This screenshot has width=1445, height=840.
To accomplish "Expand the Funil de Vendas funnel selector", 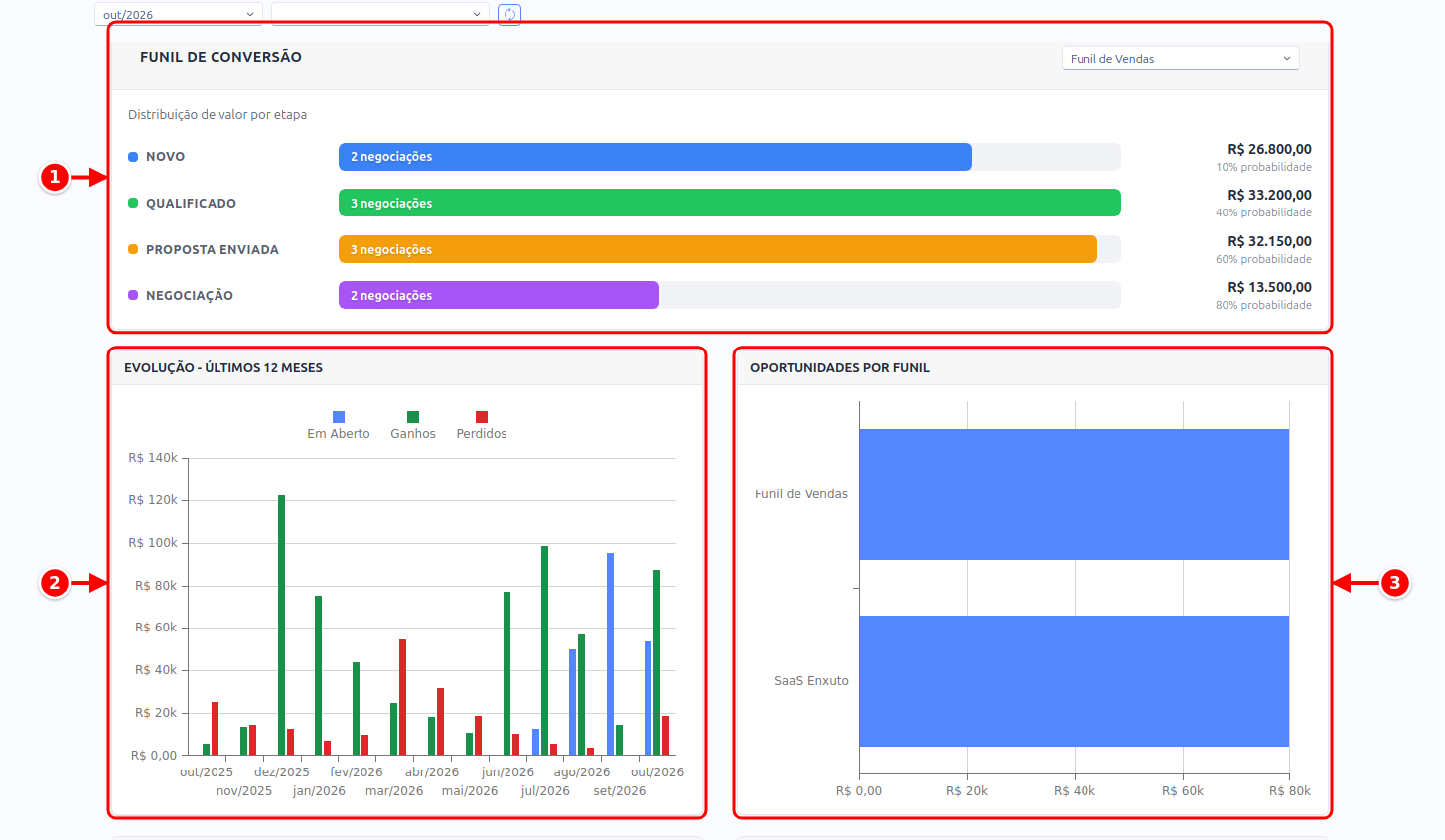I will coord(1180,58).
